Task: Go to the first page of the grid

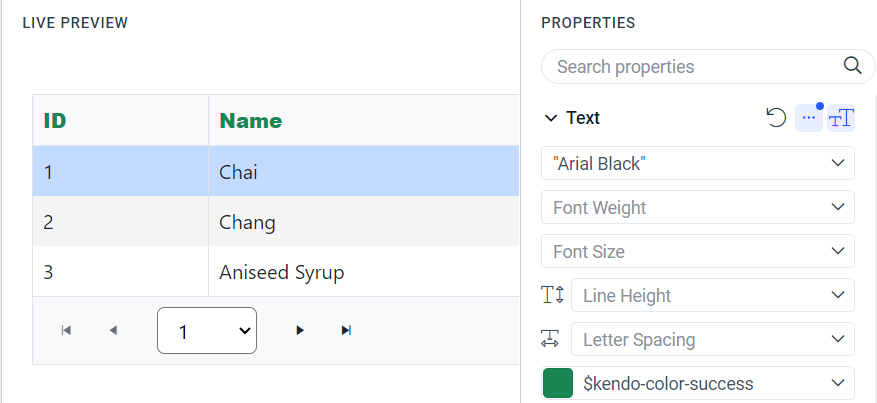Action: (66, 330)
